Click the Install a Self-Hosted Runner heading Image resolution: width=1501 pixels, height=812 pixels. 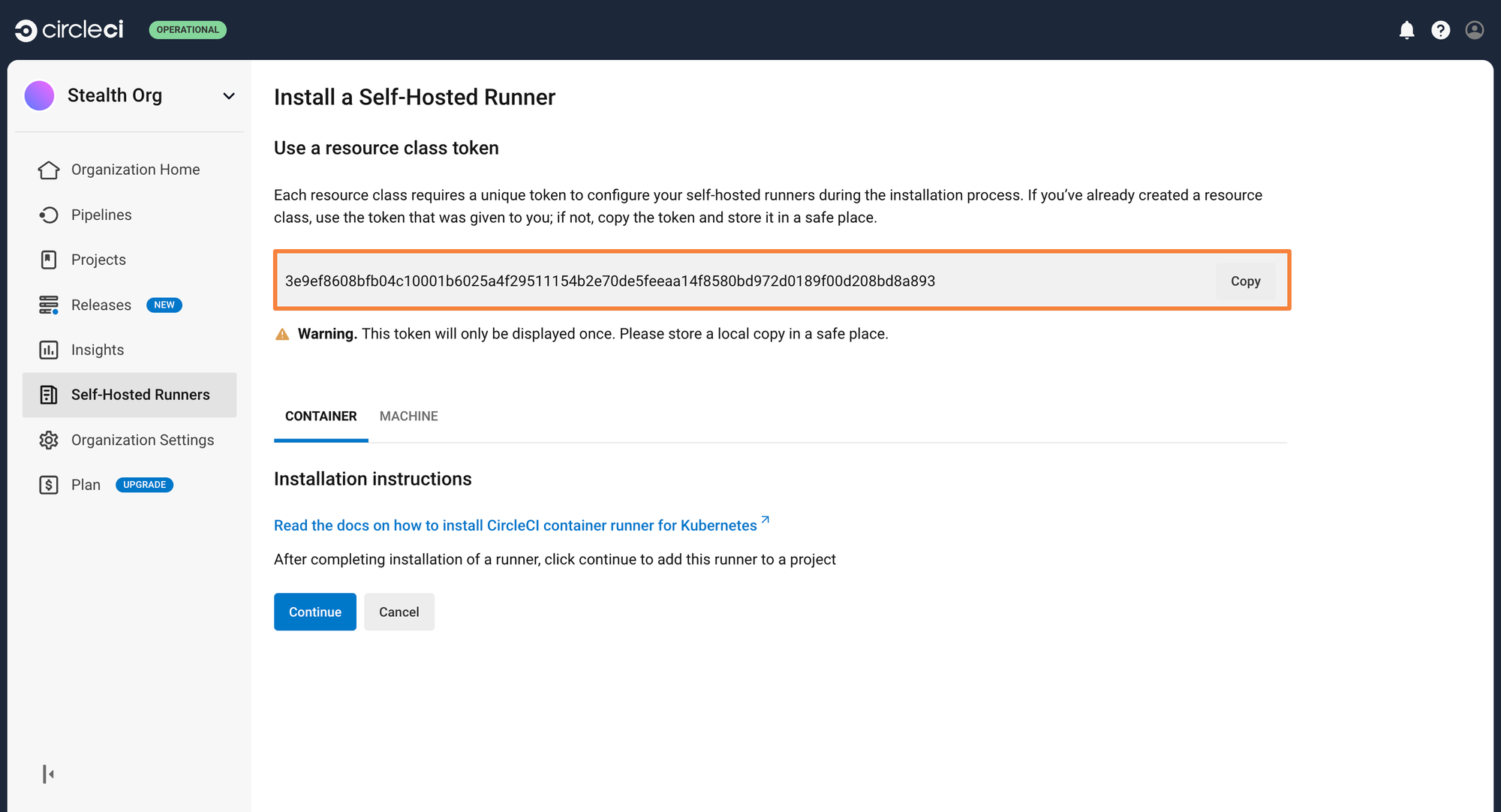(x=414, y=98)
